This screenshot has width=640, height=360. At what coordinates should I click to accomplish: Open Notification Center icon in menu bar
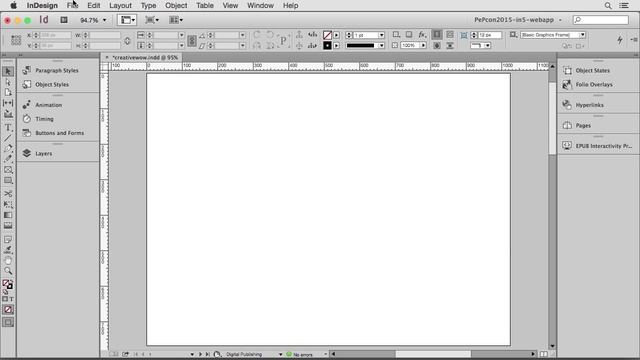624,6
